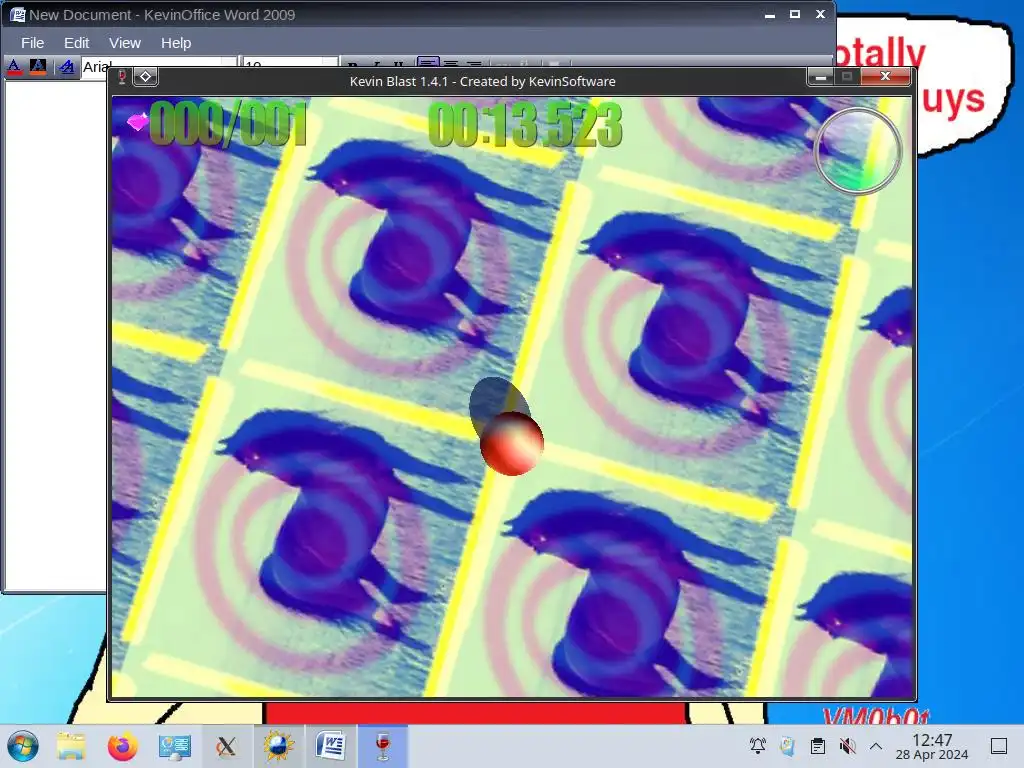Click the font size box in Word toolbar
Screen dimensions: 1024x768
[291, 63]
